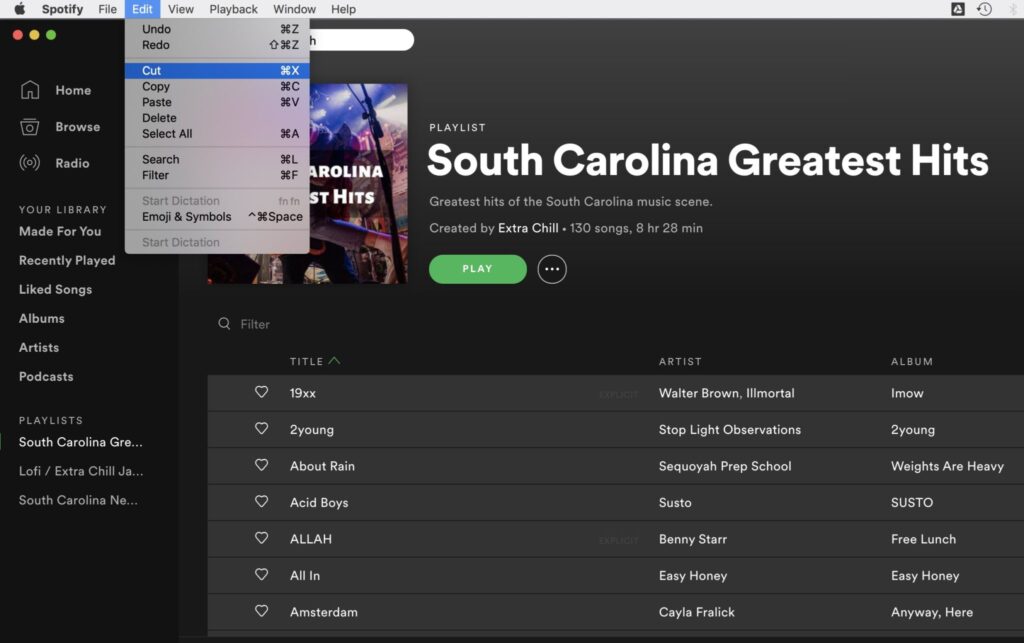Click the Home icon in sidebar
Viewport: 1024px width, 643px height.
coord(30,90)
